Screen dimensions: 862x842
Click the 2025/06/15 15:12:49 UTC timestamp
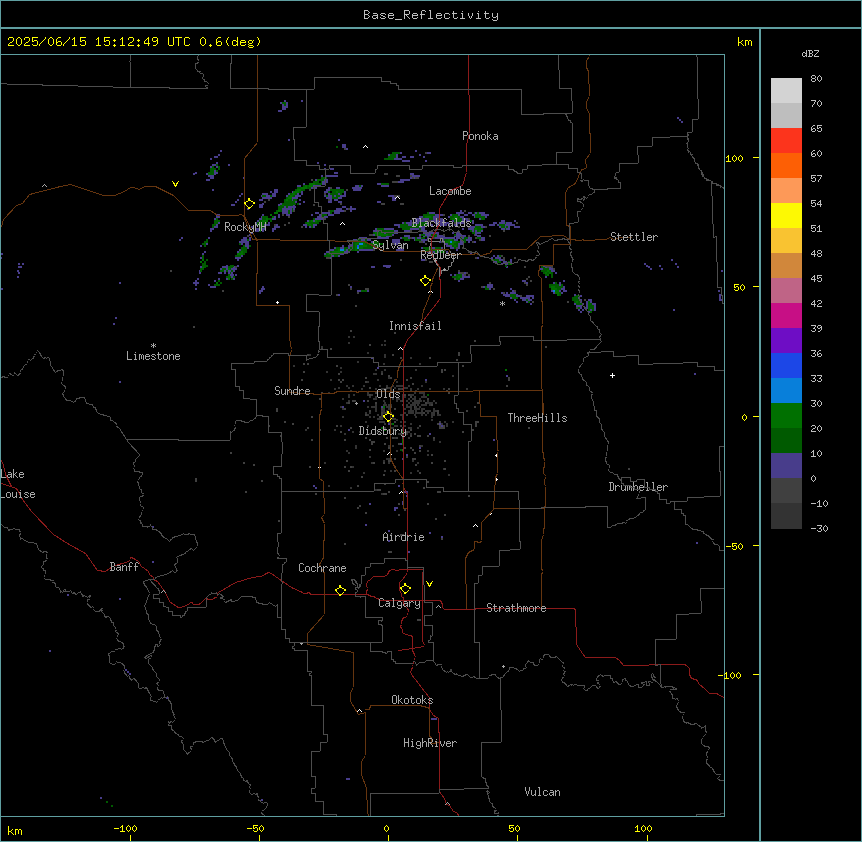[99, 42]
